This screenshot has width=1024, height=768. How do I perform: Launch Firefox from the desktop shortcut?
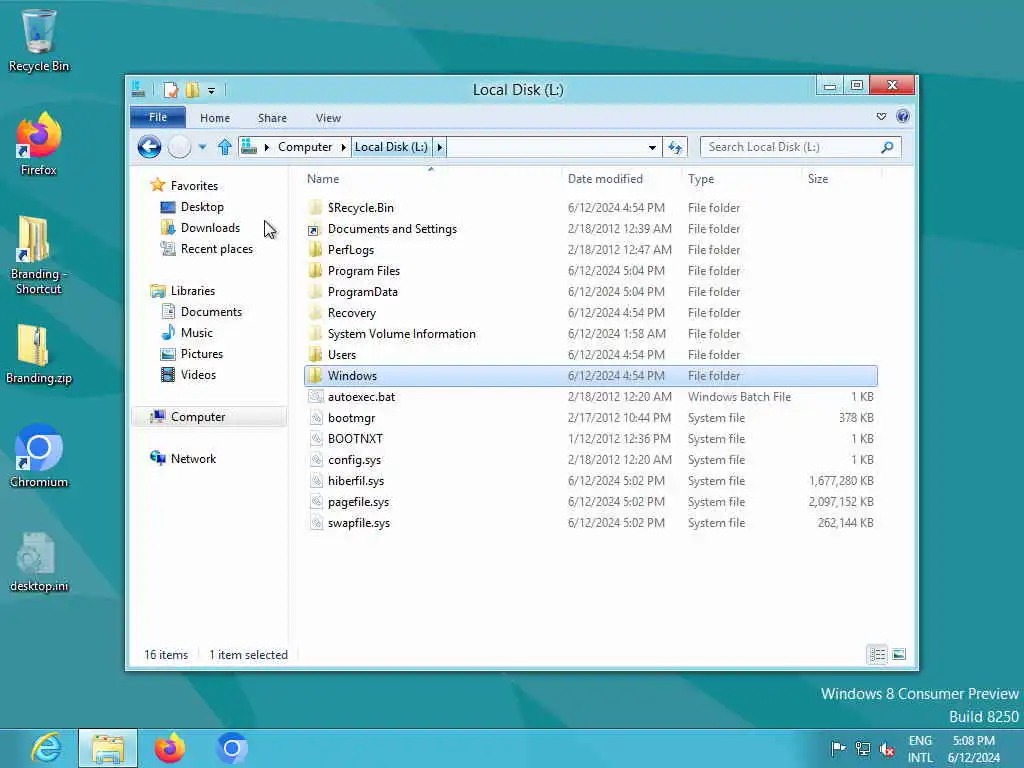tap(39, 144)
